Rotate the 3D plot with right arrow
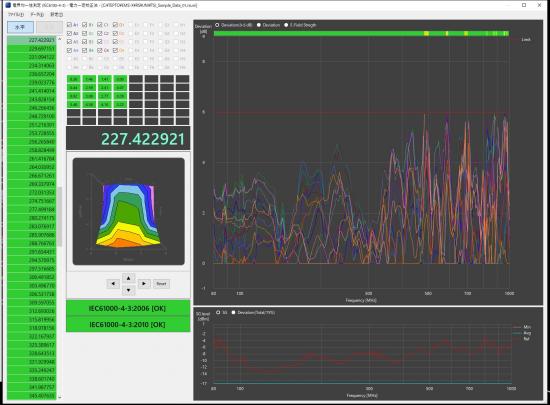The height and width of the screenshot is (405, 550). coord(144,284)
